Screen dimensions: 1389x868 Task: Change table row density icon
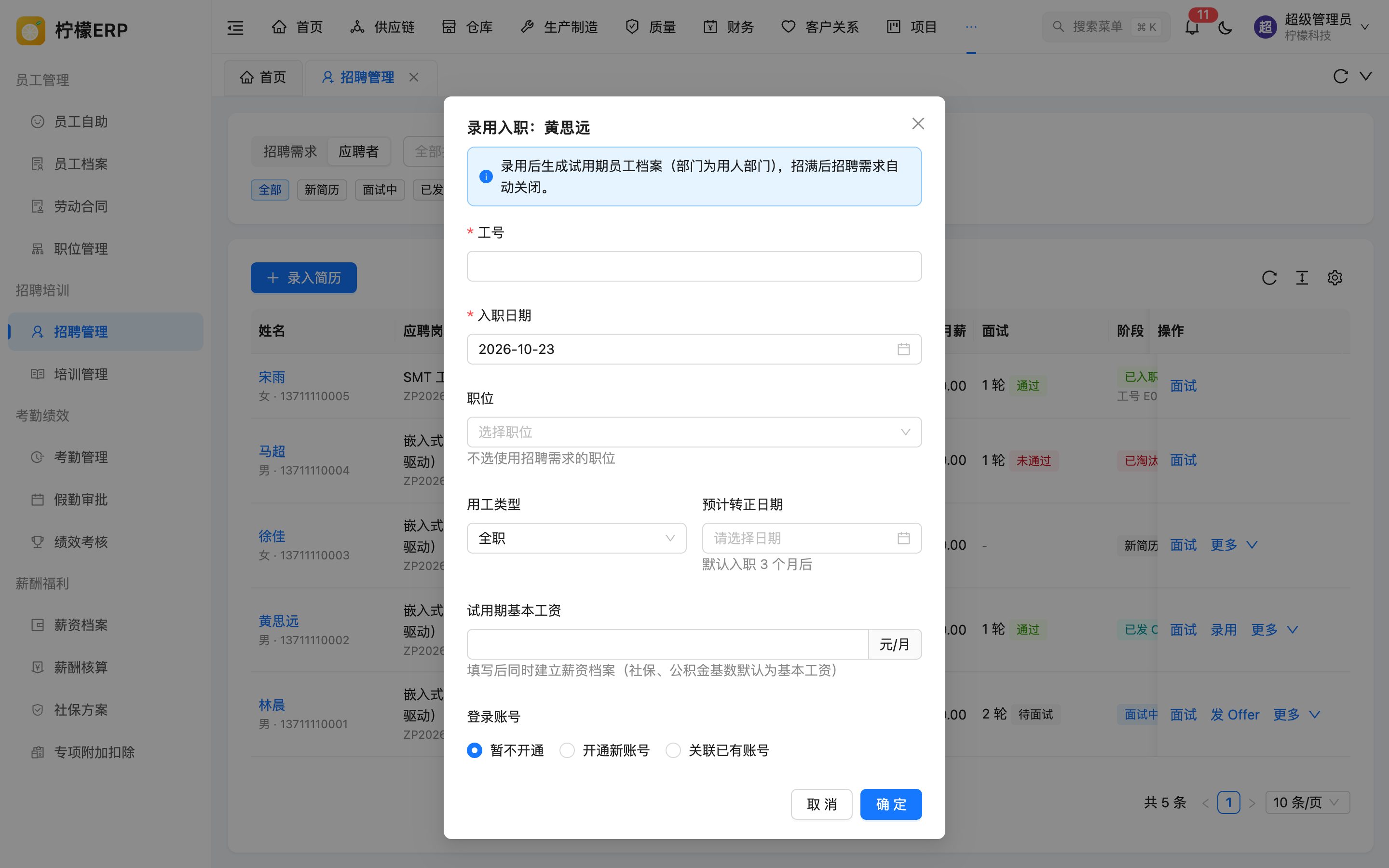1302,278
